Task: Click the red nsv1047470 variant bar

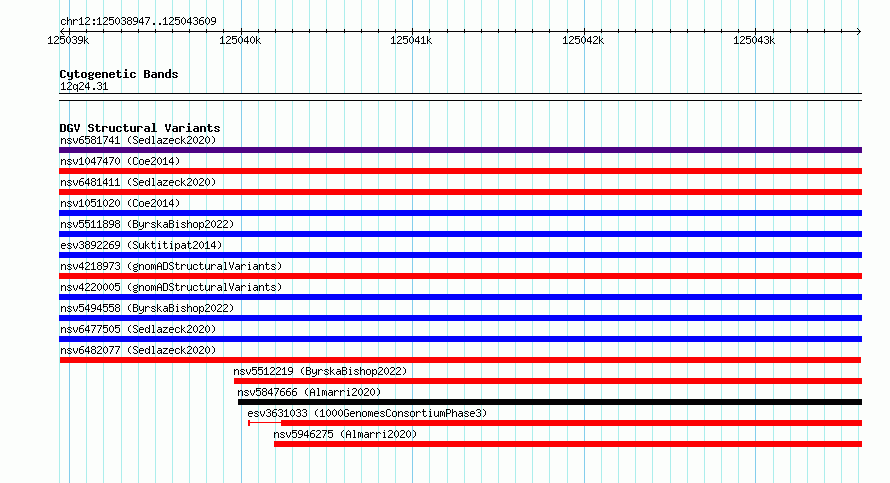Action: [460, 171]
